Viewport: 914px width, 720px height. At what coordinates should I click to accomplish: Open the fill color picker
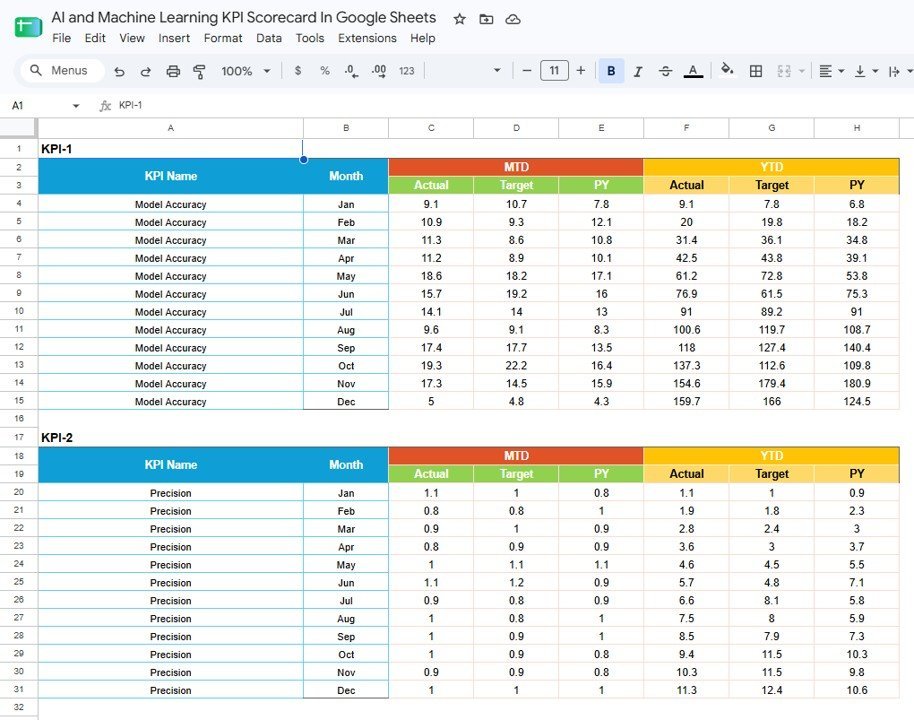coord(727,70)
